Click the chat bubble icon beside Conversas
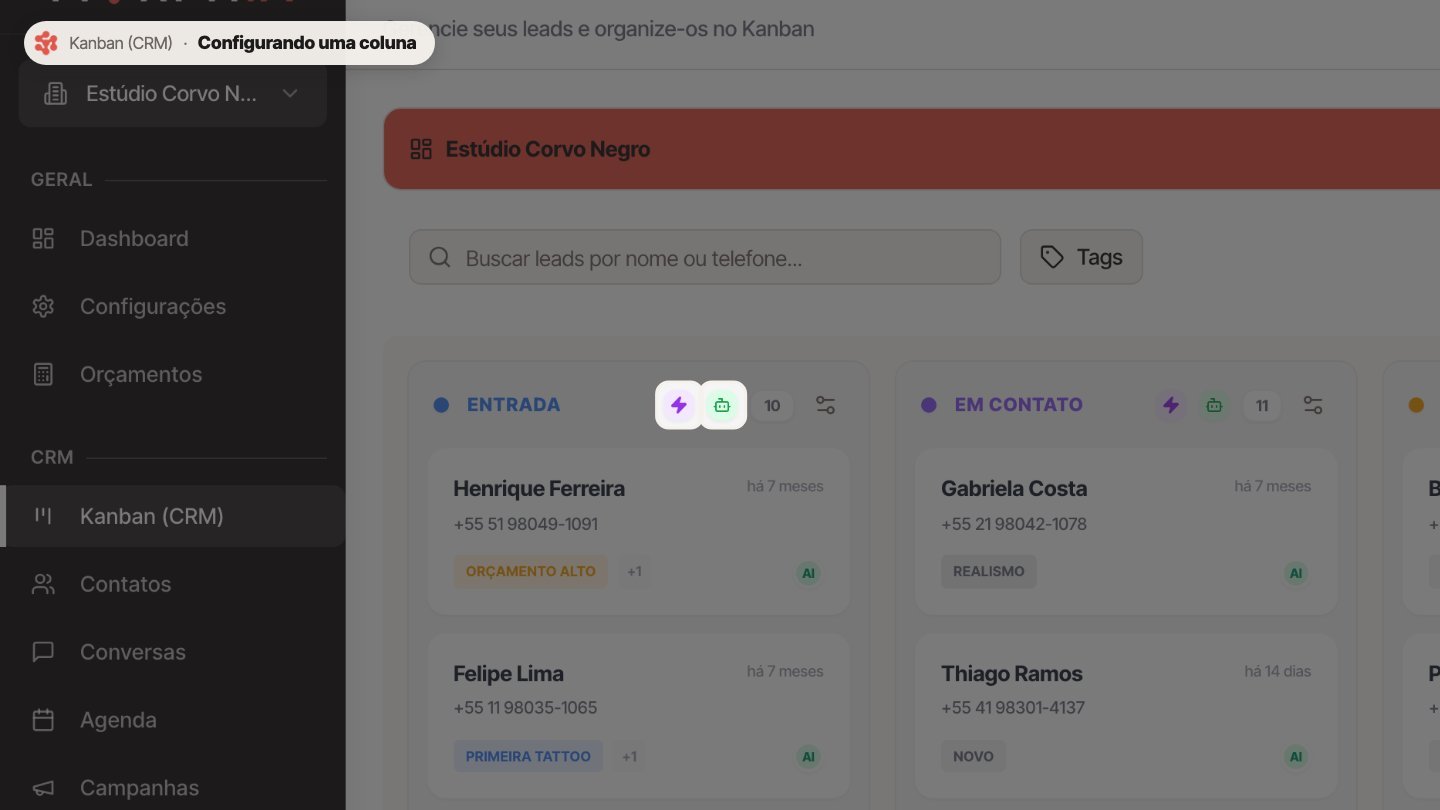This screenshot has width=1440, height=810. pos(43,652)
